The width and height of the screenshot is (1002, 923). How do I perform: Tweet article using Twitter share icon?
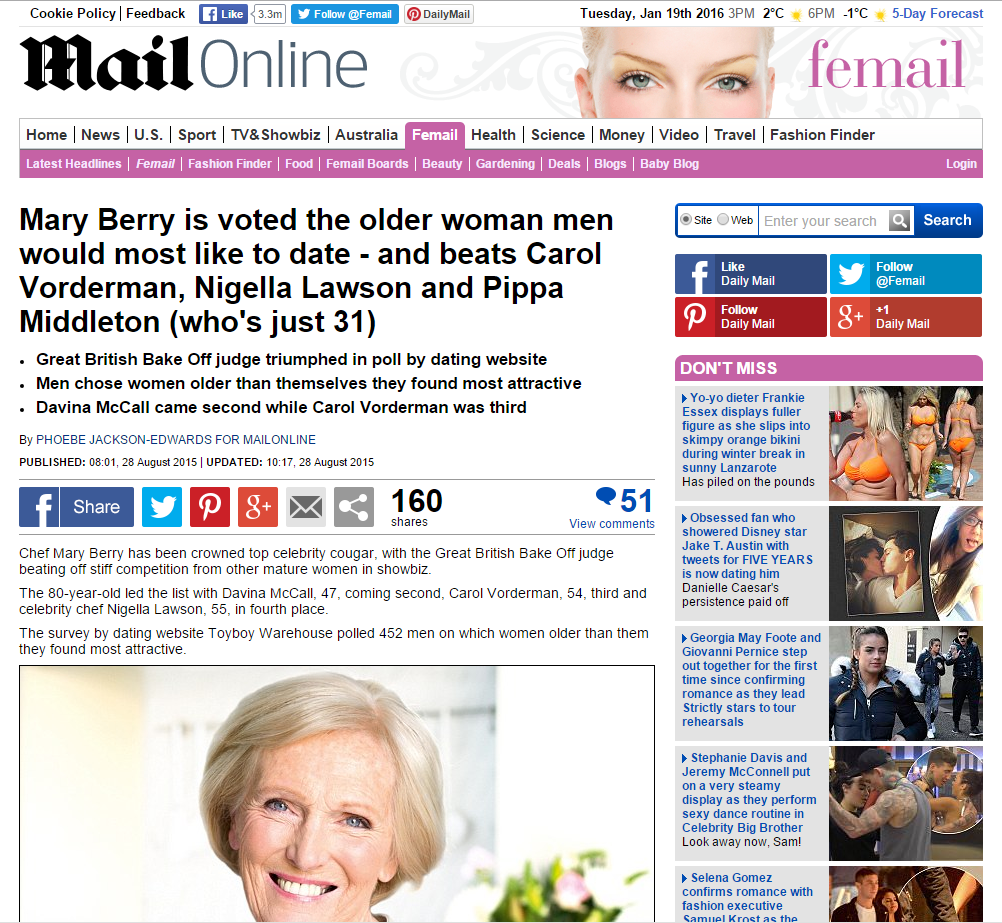click(162, 507)
